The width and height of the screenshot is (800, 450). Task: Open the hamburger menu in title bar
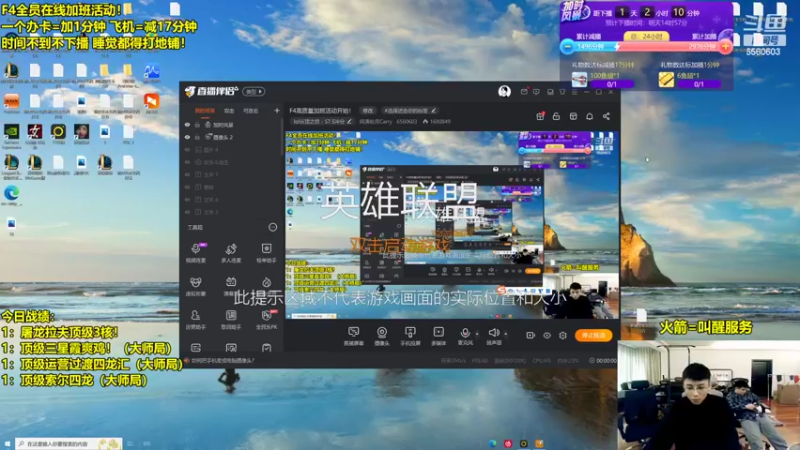click(x=574, y=92)
